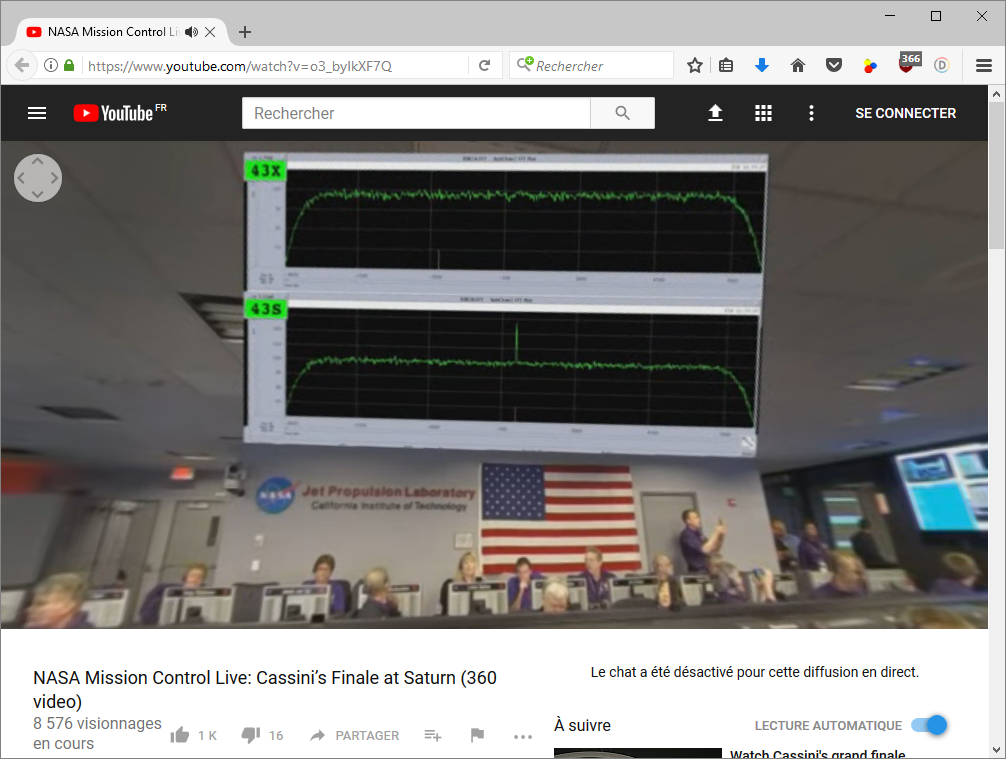Image resolution: width=1006 pixels, height=759 pixels.
Task: Click SE CONNECTER to sign in
Action: click(905, 113)
